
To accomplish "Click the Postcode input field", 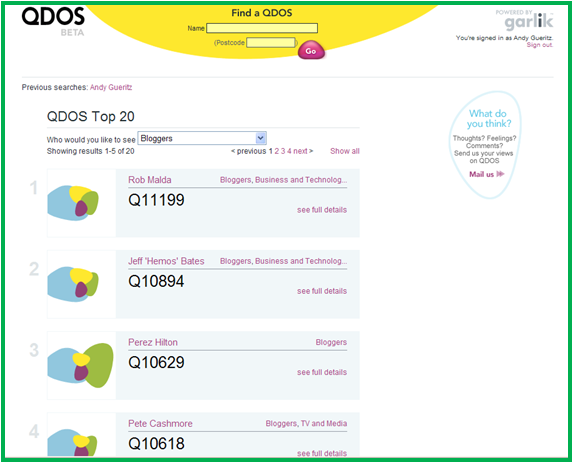I will pyautogui.click(x=271, y=42).
